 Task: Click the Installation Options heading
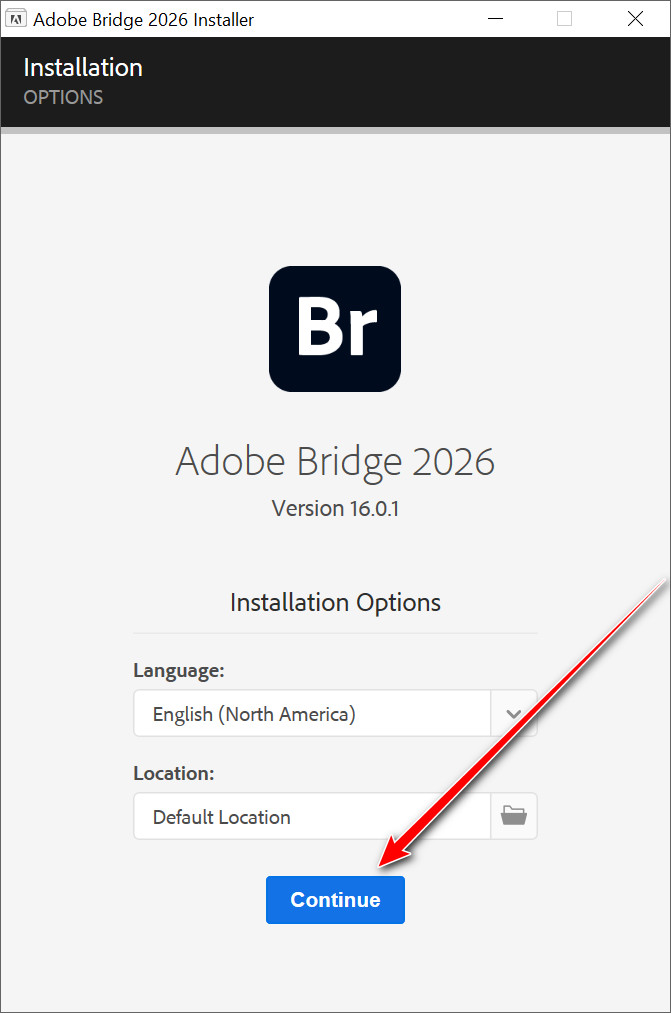(335, 602)
